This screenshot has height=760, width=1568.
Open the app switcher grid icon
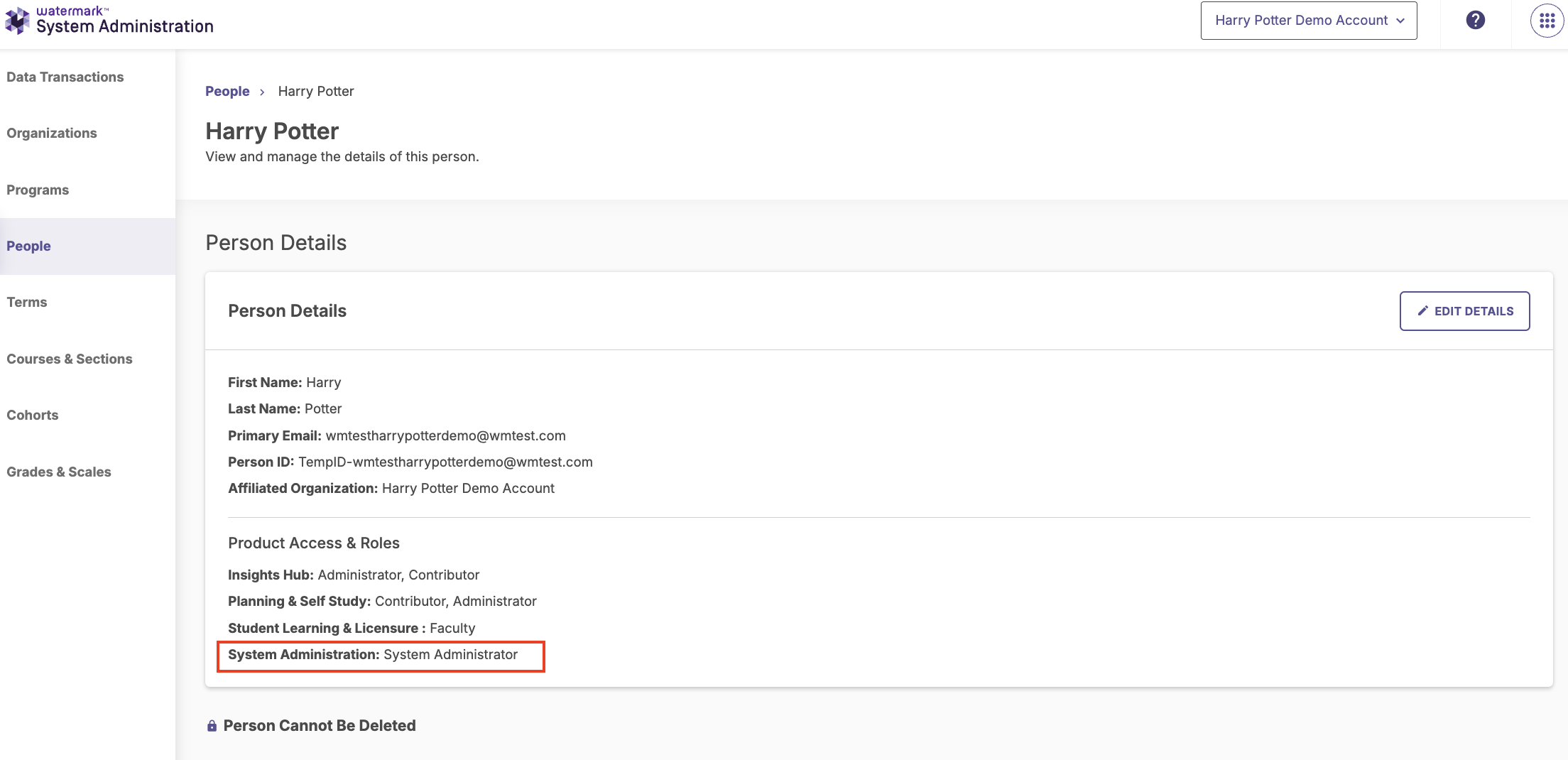point(1547,21)
